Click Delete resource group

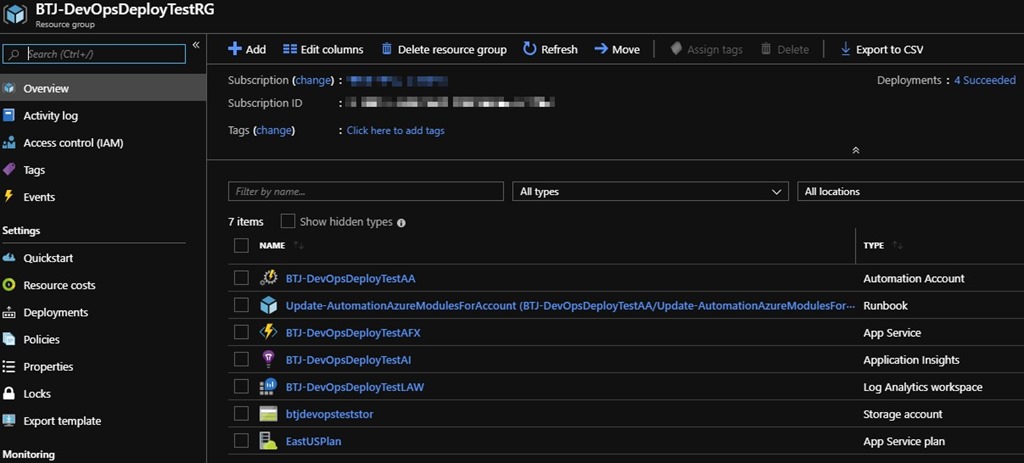click(444, 49)
